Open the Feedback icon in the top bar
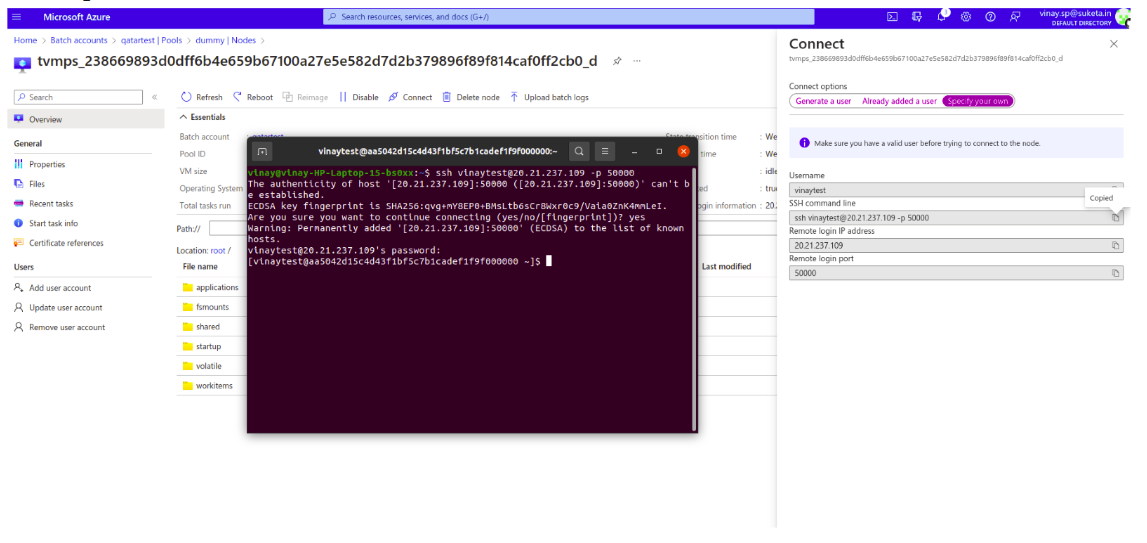The width and height of the screenshot is (1147, 543). (x=1015, y=17)
